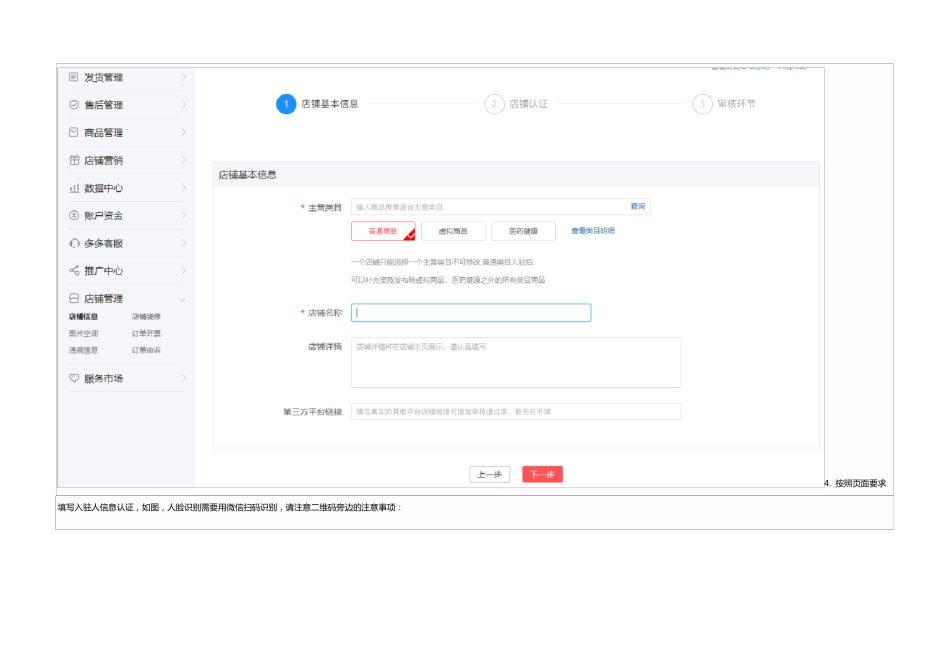Select the 虚拟商品 category option
Image resolution: width=950 pixels, height=672 pixels.
pyautogui.click(x=453, y=231)
